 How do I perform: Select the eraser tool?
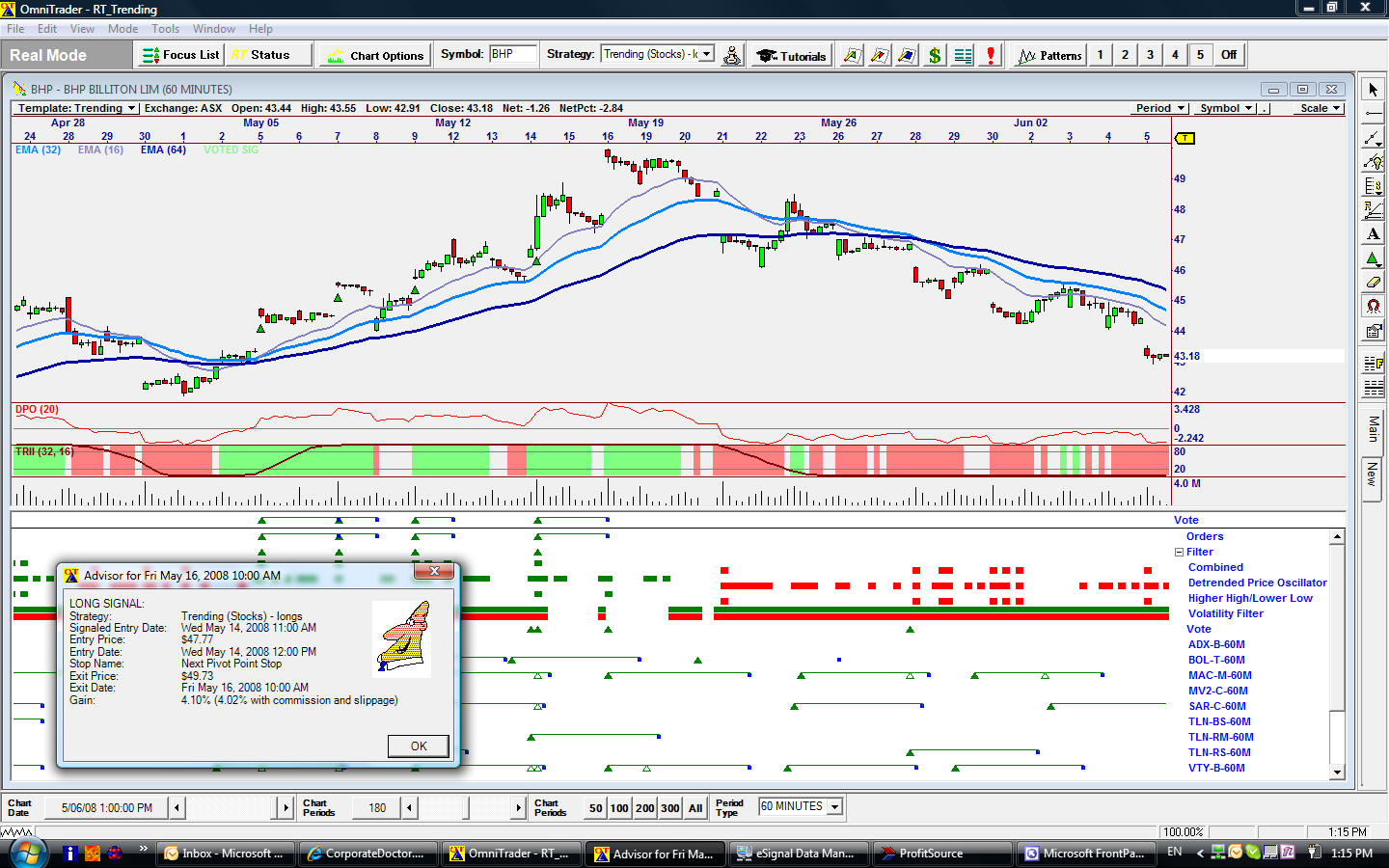(1373, 283)
